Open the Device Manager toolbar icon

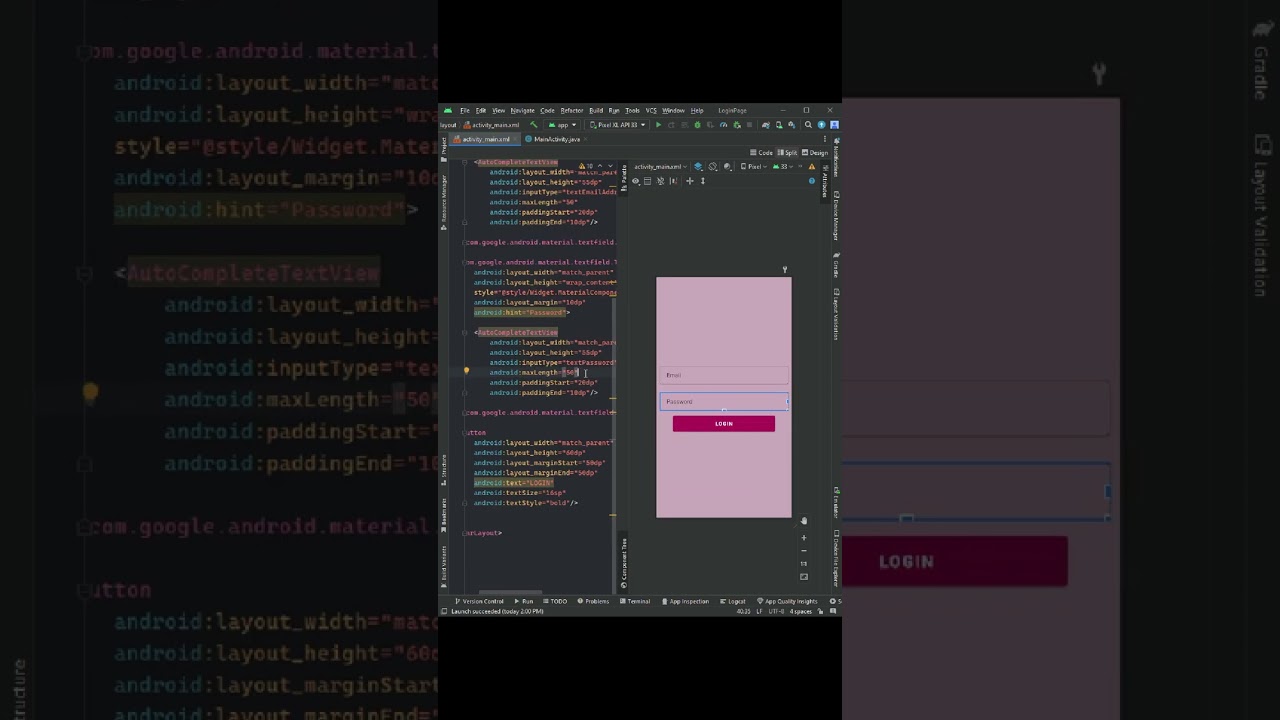[779, 125]
